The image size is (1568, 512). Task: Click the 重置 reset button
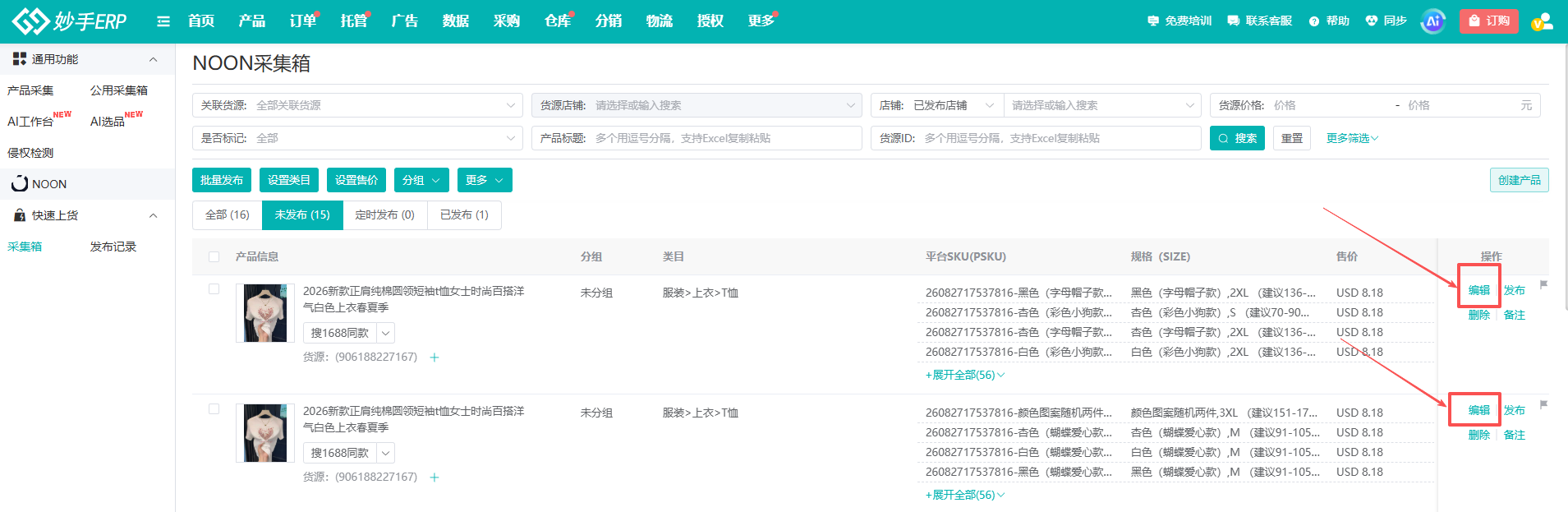(x=1292, y=138)
